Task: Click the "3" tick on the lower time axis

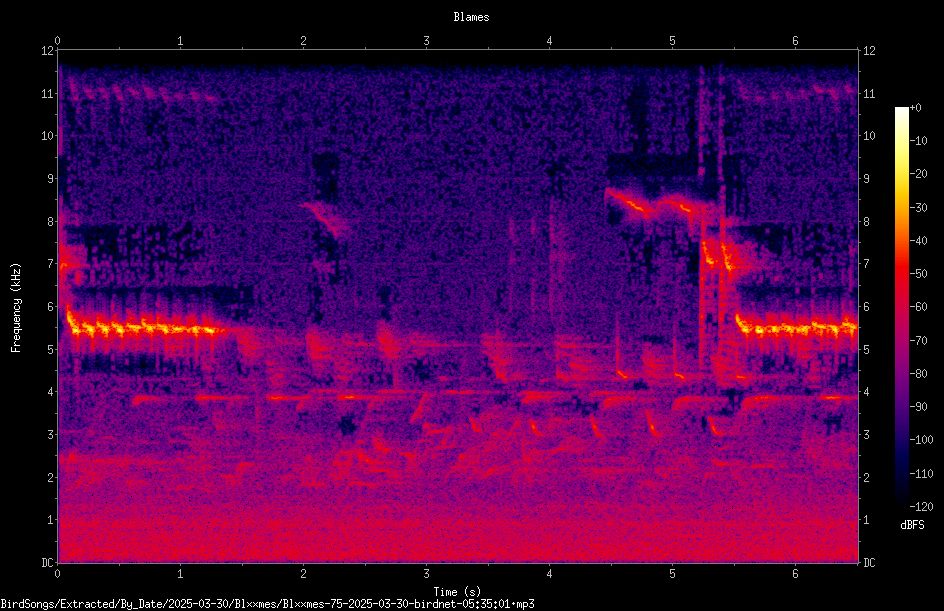Action: 426,574
